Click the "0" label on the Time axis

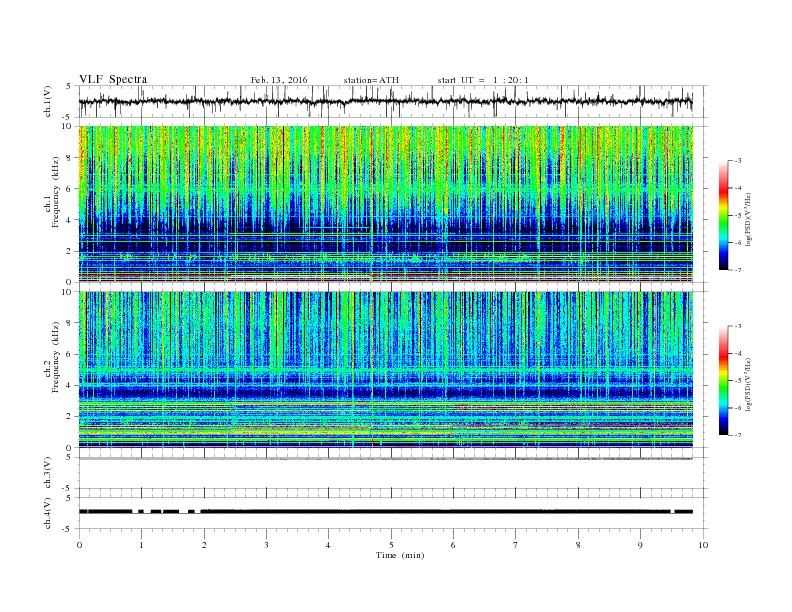(x=79, y=545)
